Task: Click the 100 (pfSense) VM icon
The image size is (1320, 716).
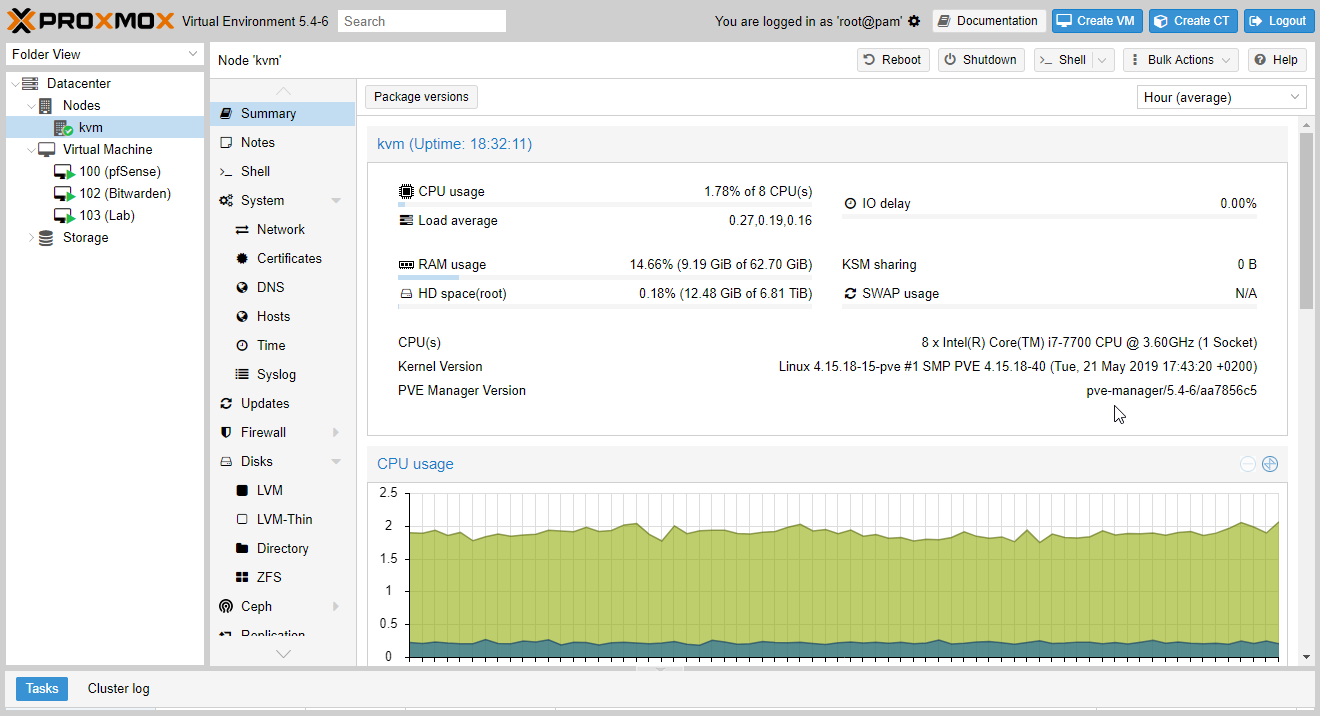Action: 64,172
